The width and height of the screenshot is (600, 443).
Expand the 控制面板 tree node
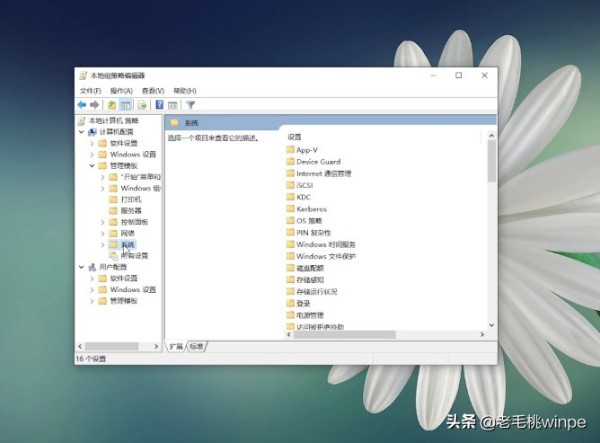click(103, 222)
